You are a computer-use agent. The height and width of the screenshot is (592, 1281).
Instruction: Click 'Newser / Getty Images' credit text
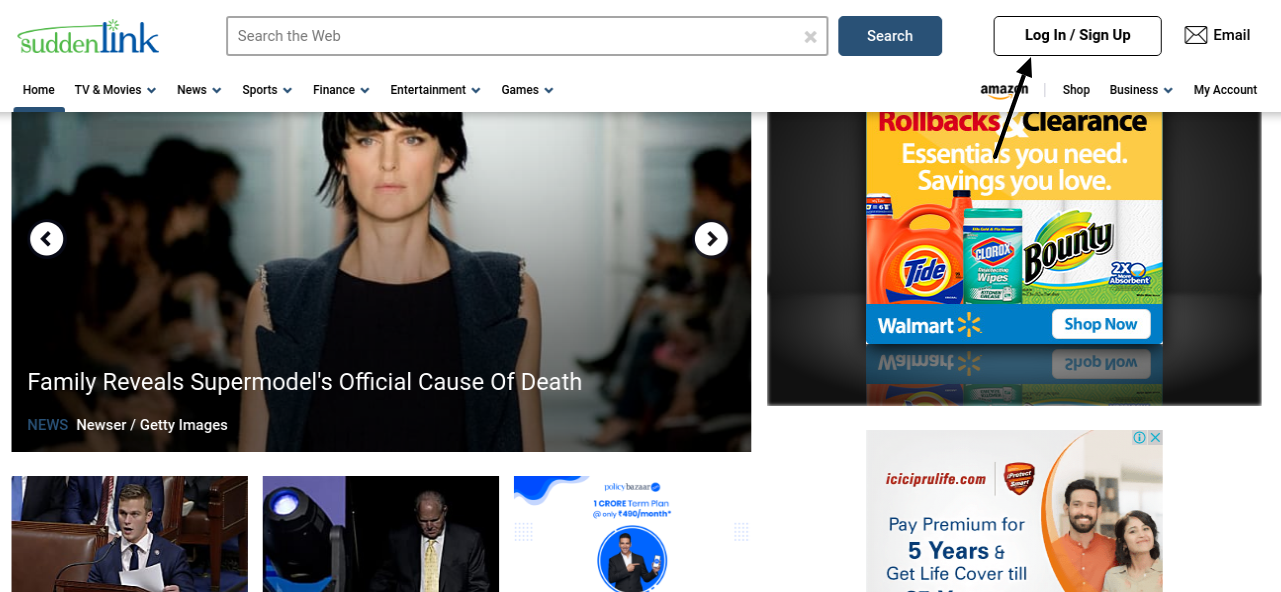tap(152, 425)
